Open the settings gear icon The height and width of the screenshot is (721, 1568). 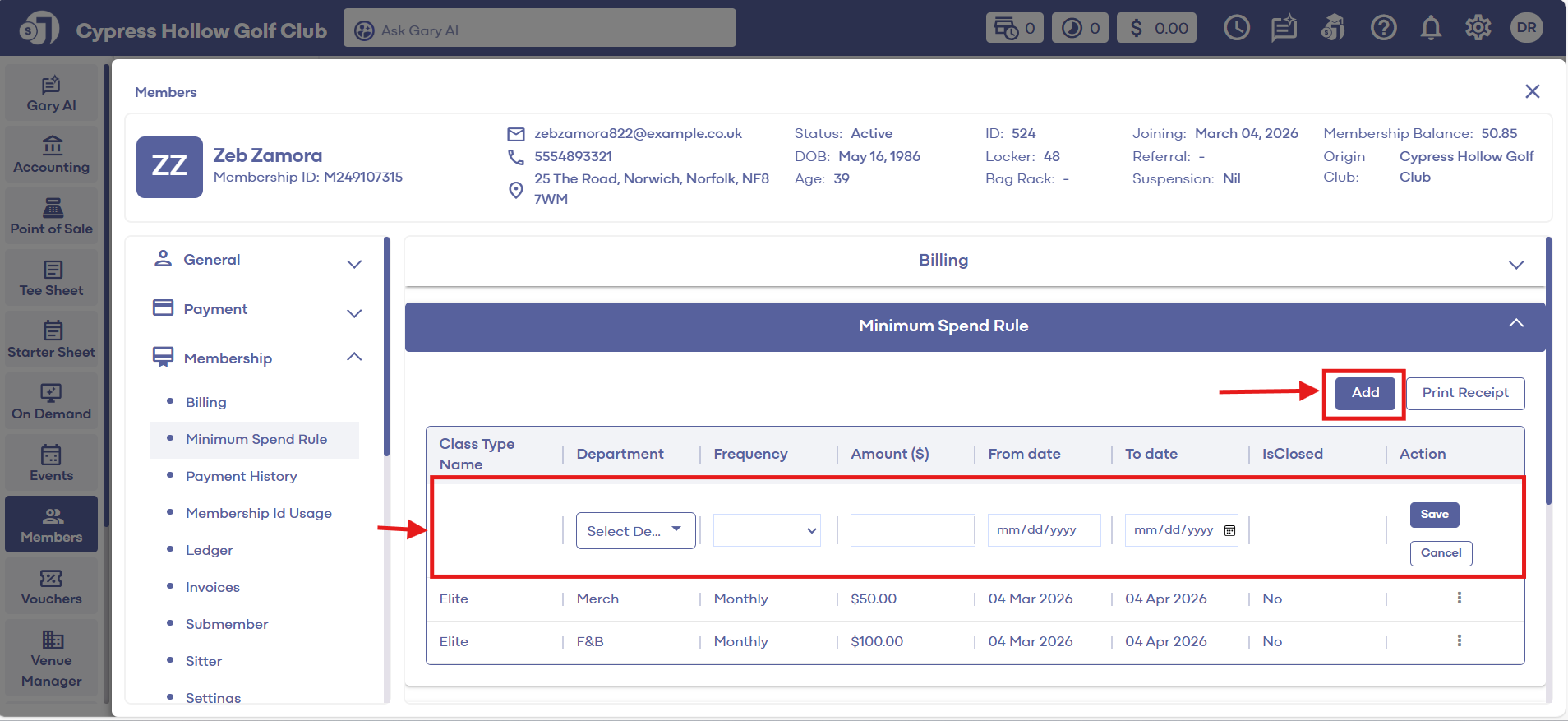tap(1478, 29)
